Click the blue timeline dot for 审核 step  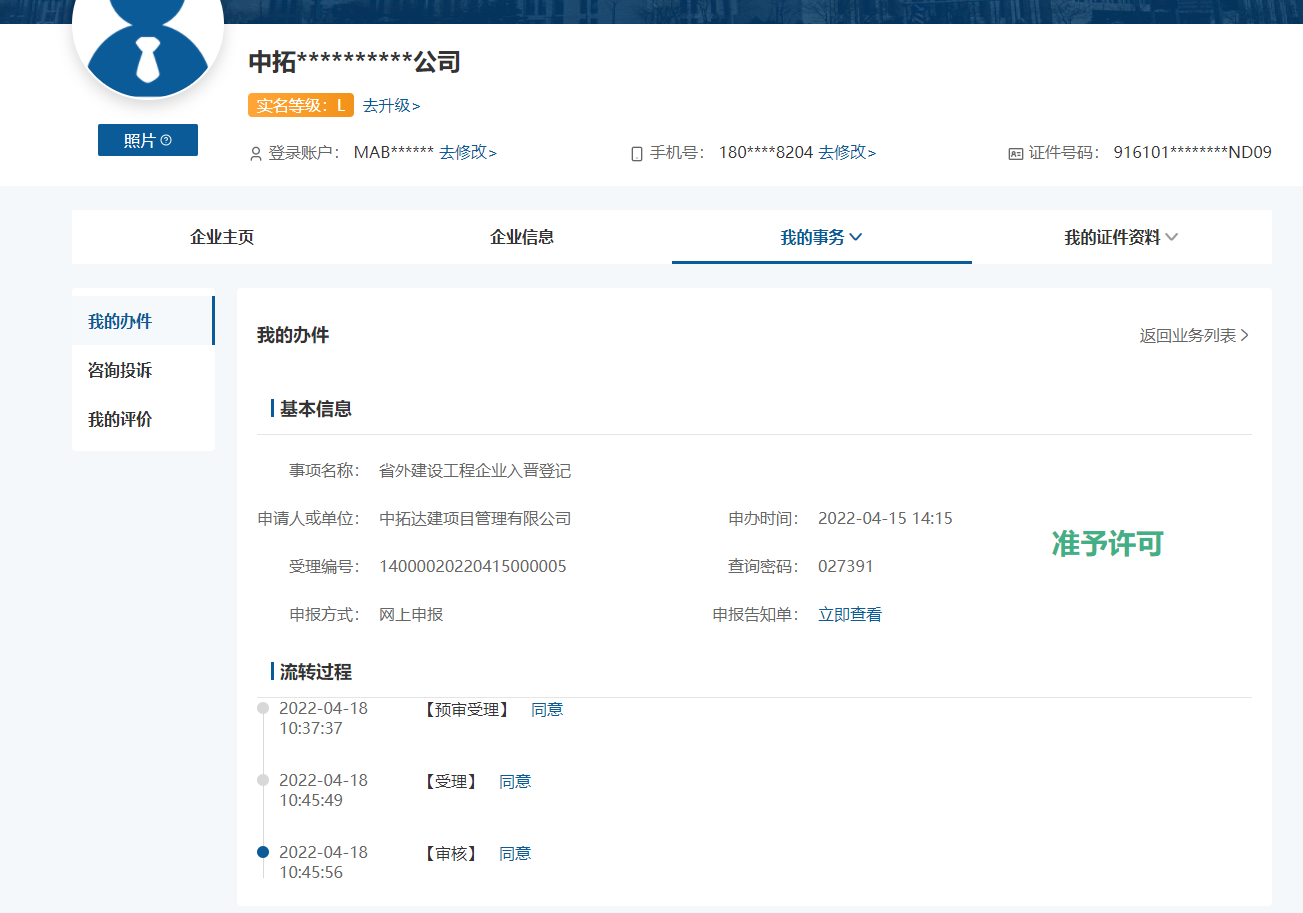pos(261,852)
